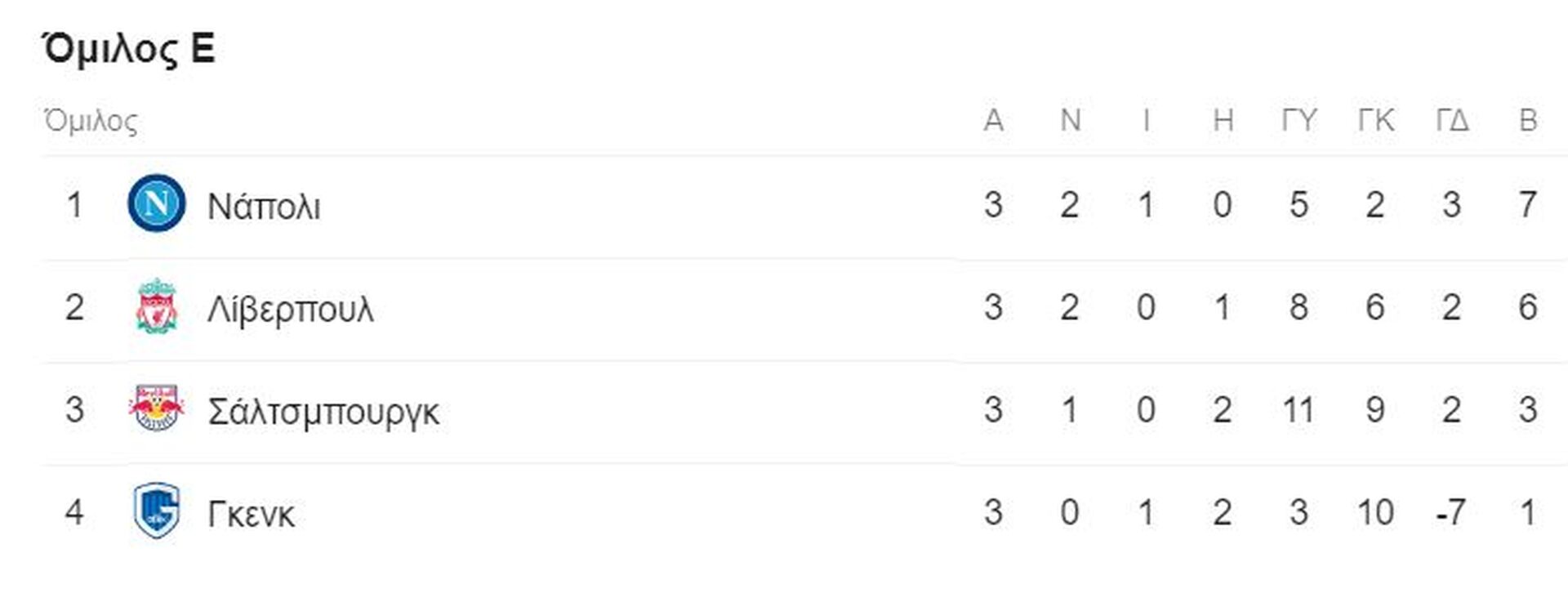Screen dimensions: 1568x589
Task: Select the Η losses column header
Action: tap(1223, 121)
